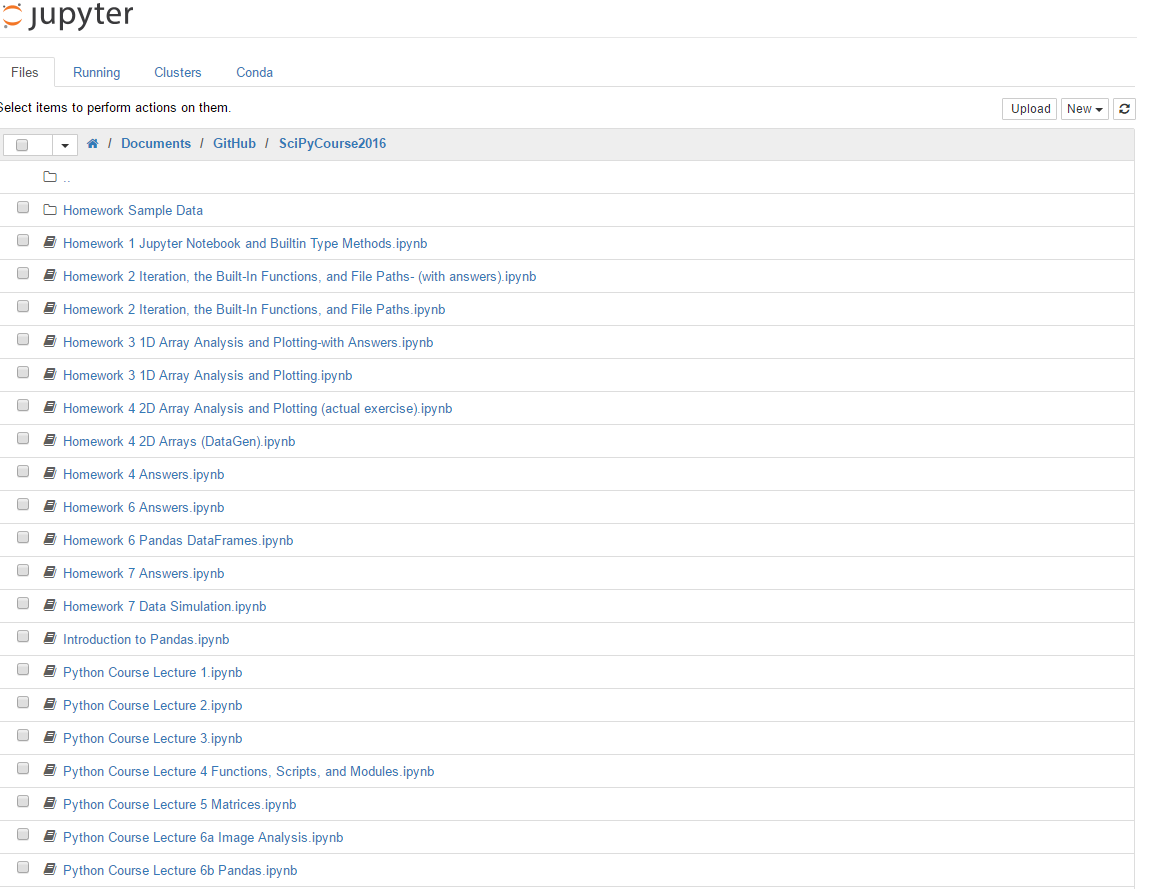Switch to the Files tab
Screen dimensions: 1152x889
tap(24, 73)
